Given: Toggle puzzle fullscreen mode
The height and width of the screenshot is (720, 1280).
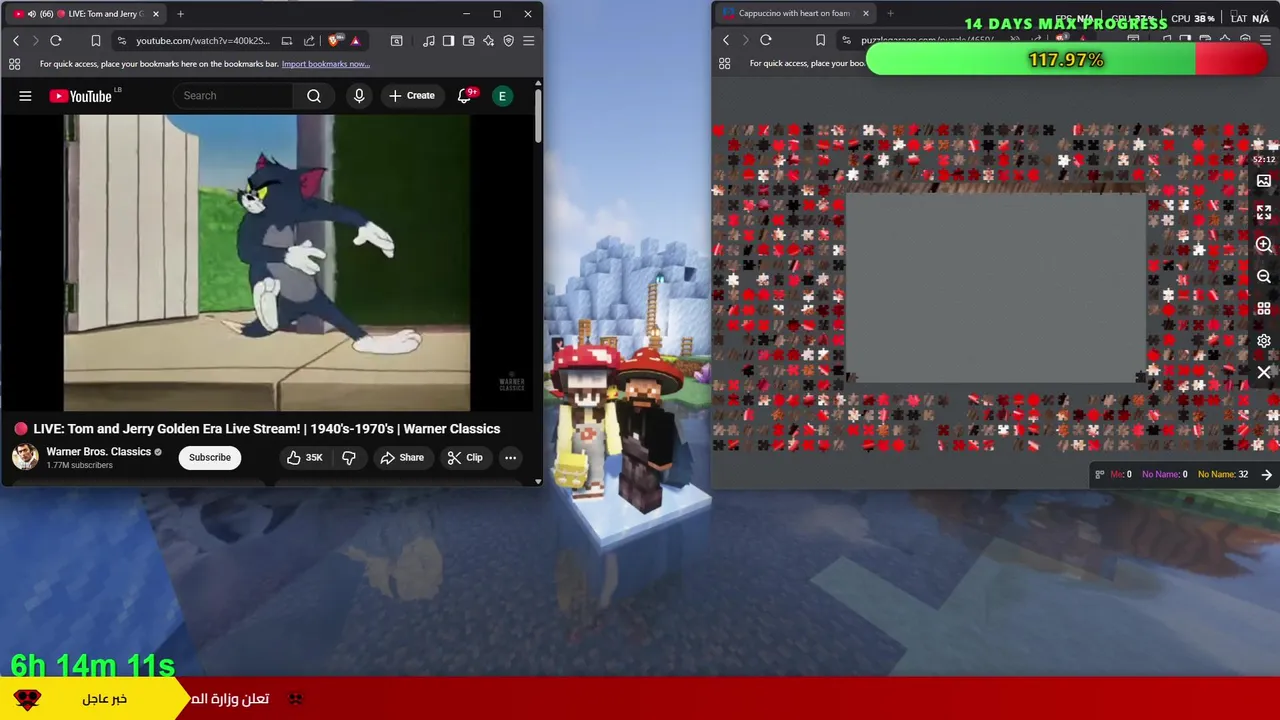Looking at the screenshot, I should click(1264, 213).
